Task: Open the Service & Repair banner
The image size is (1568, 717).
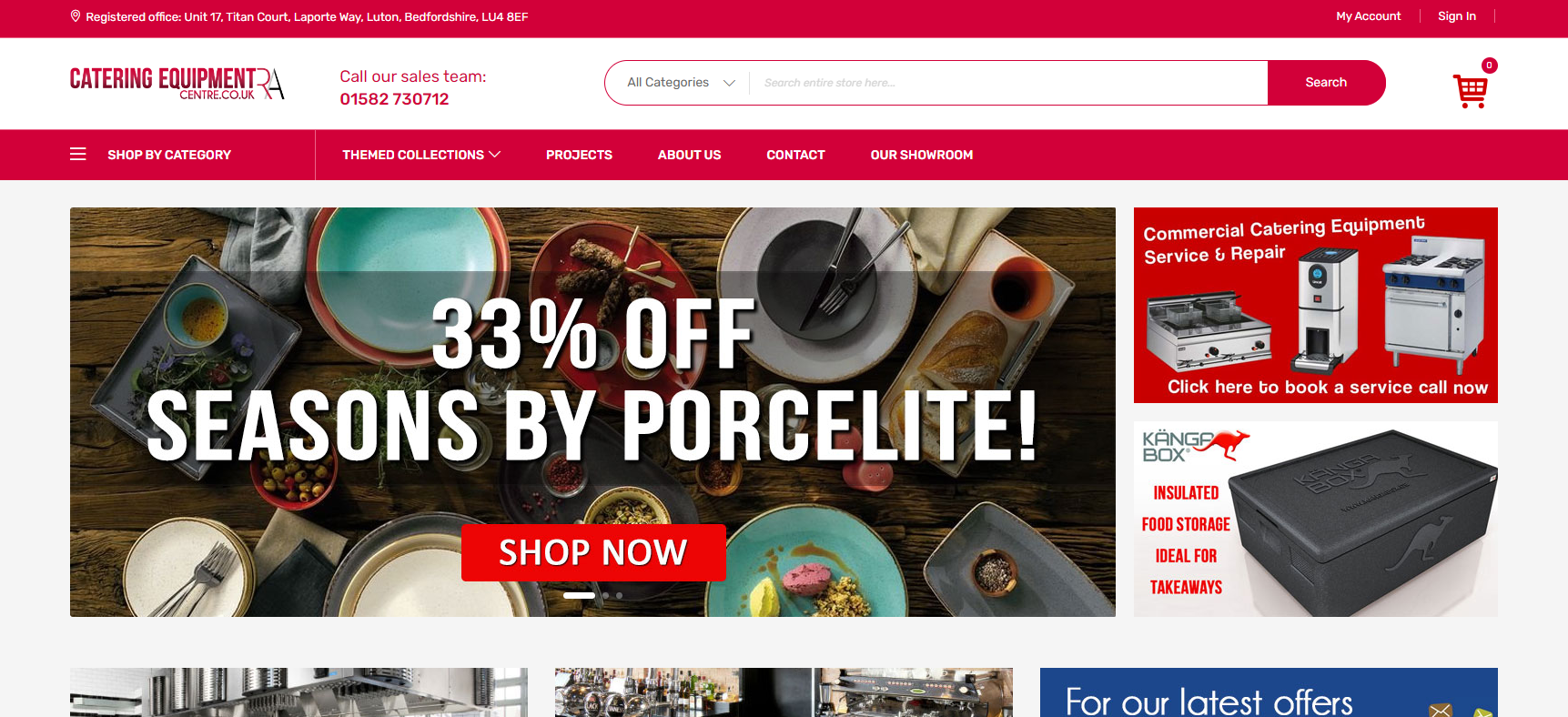Action: 1316,305
